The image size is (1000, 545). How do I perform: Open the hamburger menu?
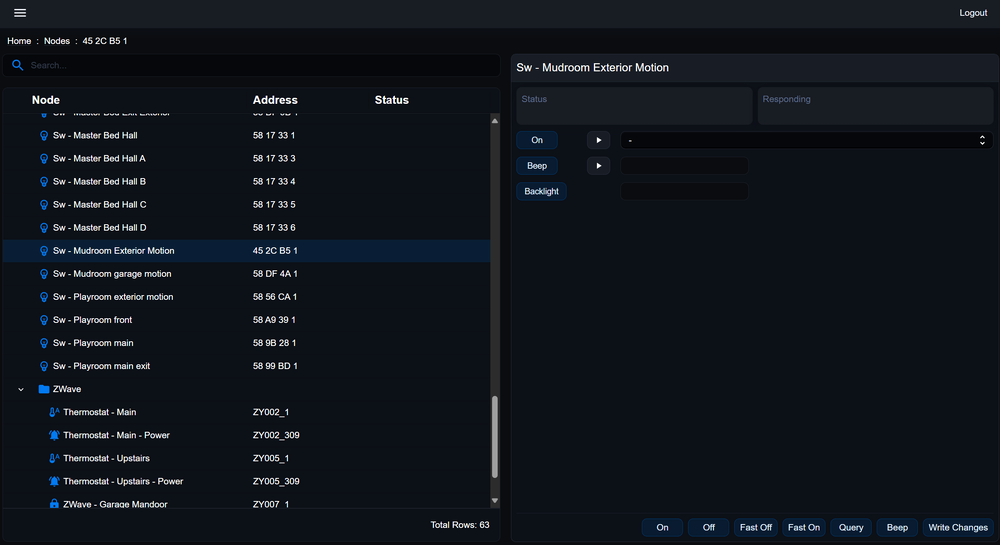(20, 13)
